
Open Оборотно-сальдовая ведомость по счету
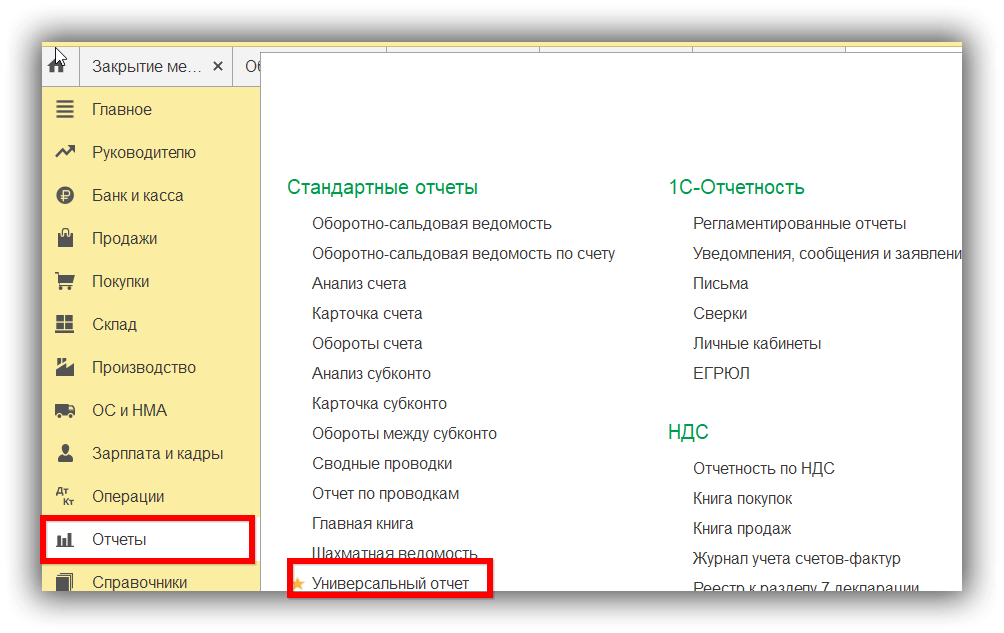pos(464,253)
